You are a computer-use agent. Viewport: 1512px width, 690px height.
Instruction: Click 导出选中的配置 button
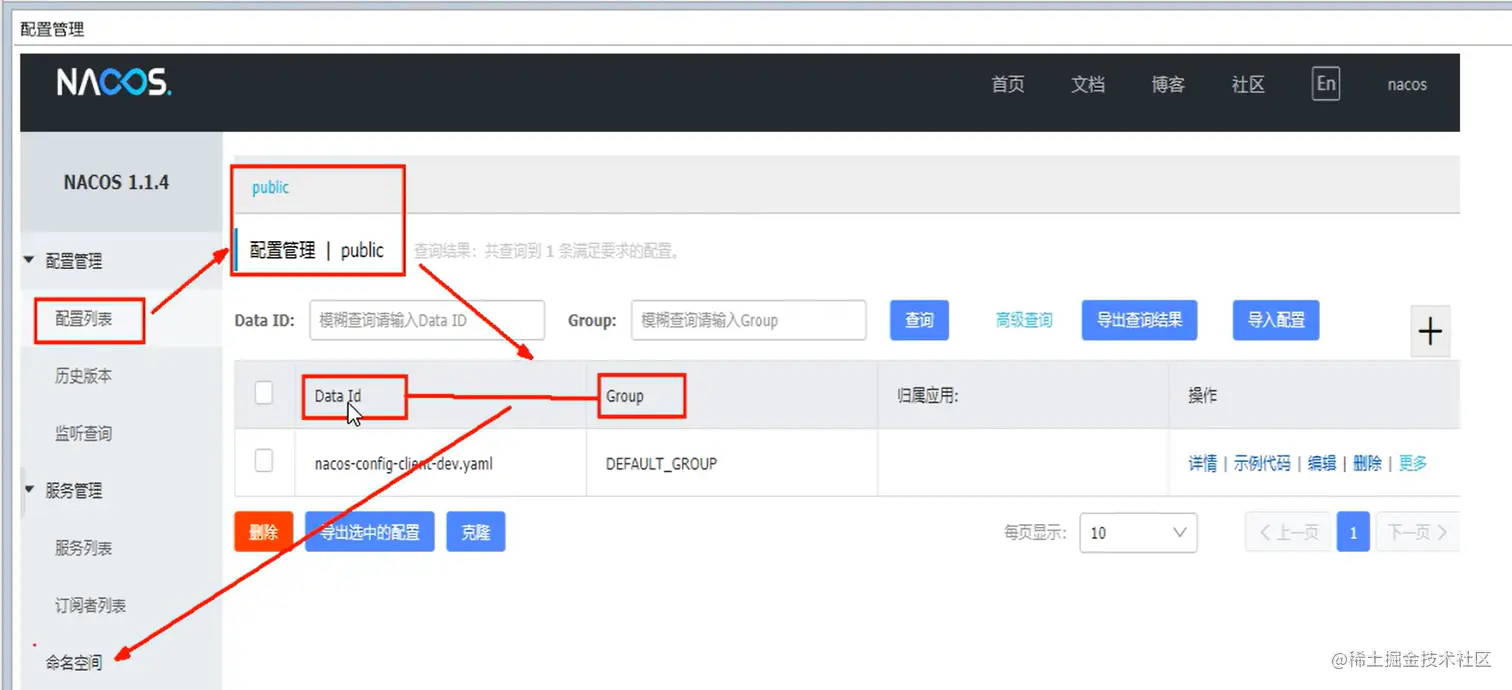pos(370,532)
